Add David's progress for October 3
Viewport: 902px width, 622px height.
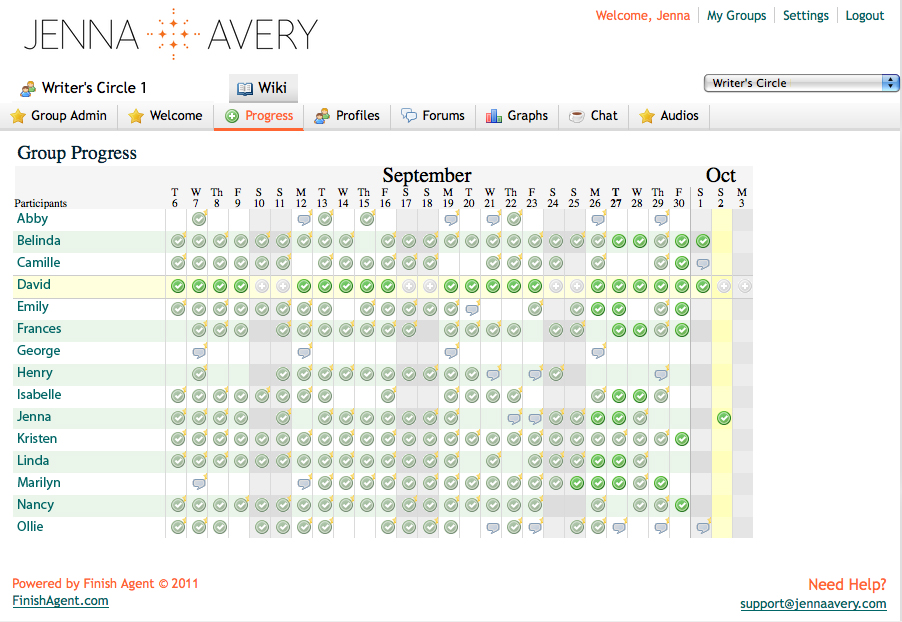click(744, 286)
